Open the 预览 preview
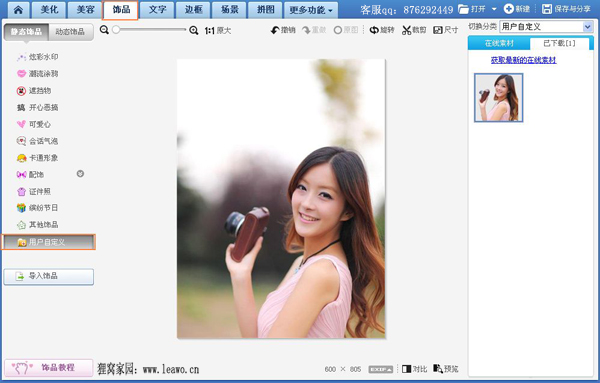 445,369
